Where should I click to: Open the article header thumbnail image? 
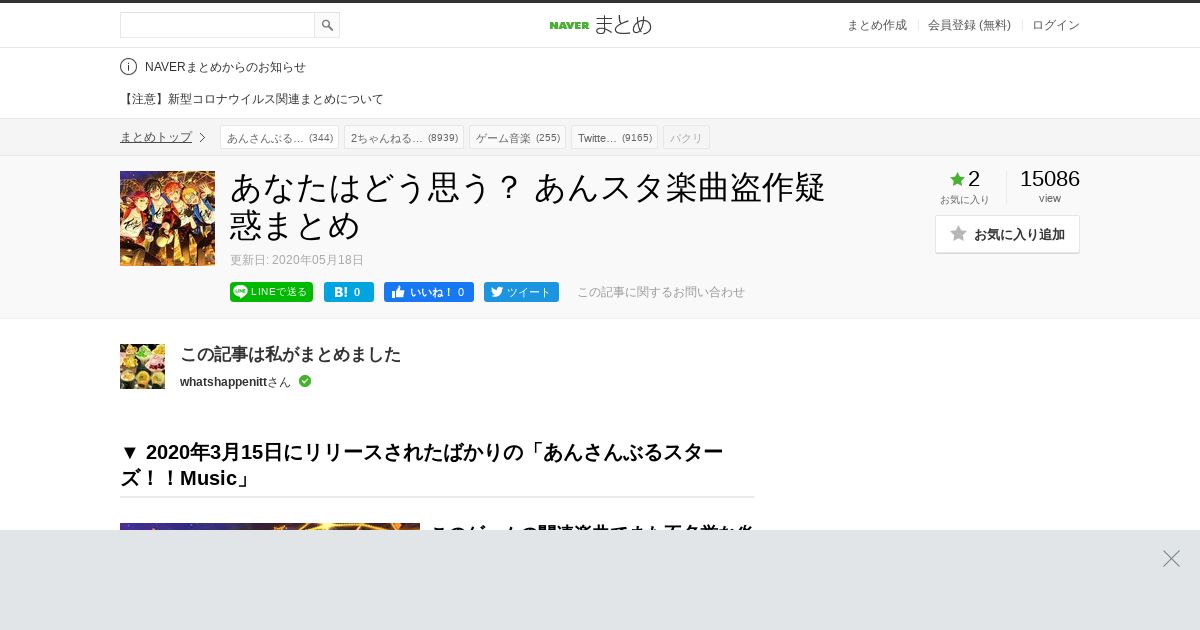click(x=167, y=218)
